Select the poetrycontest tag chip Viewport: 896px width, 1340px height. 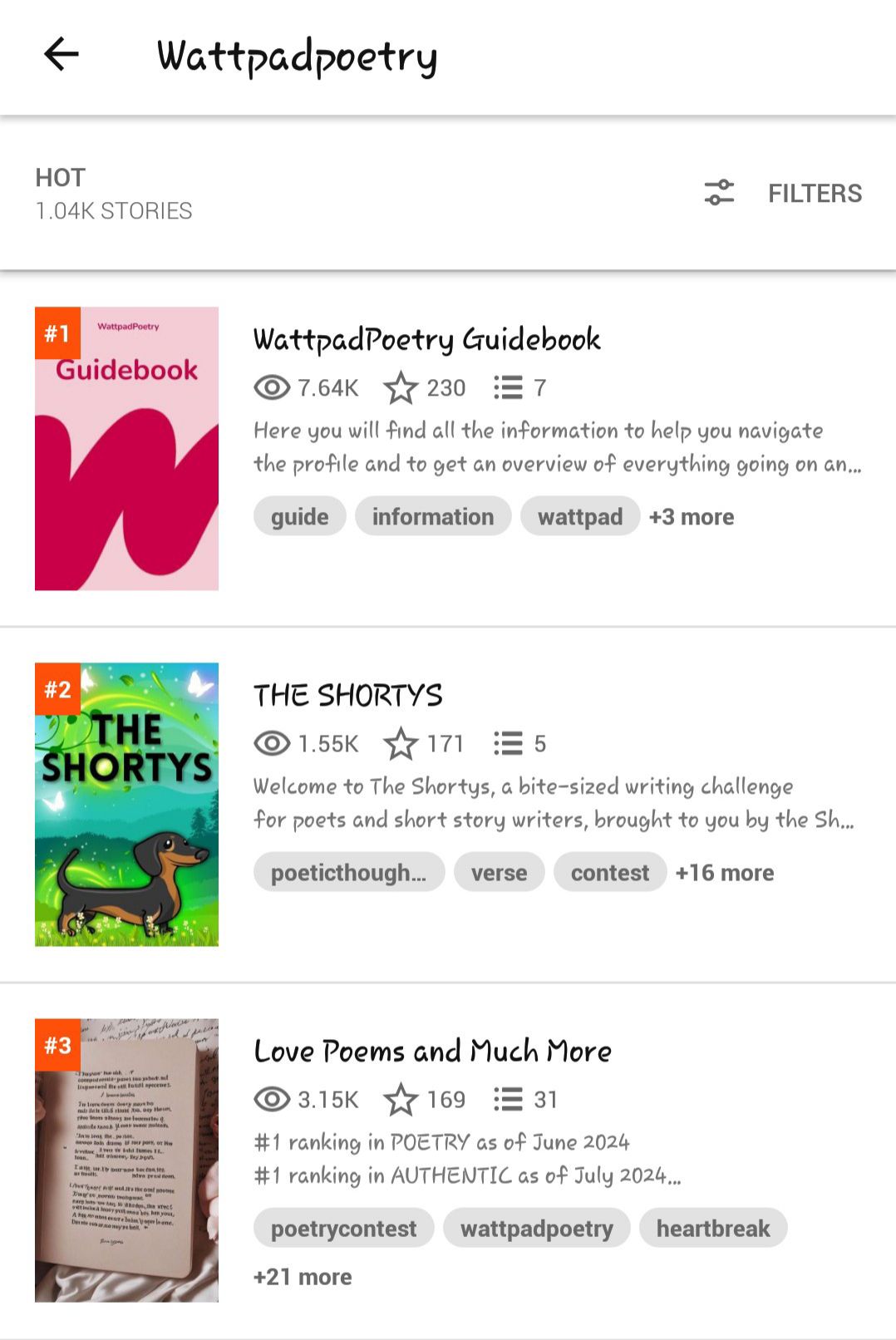coord(343,1228)
